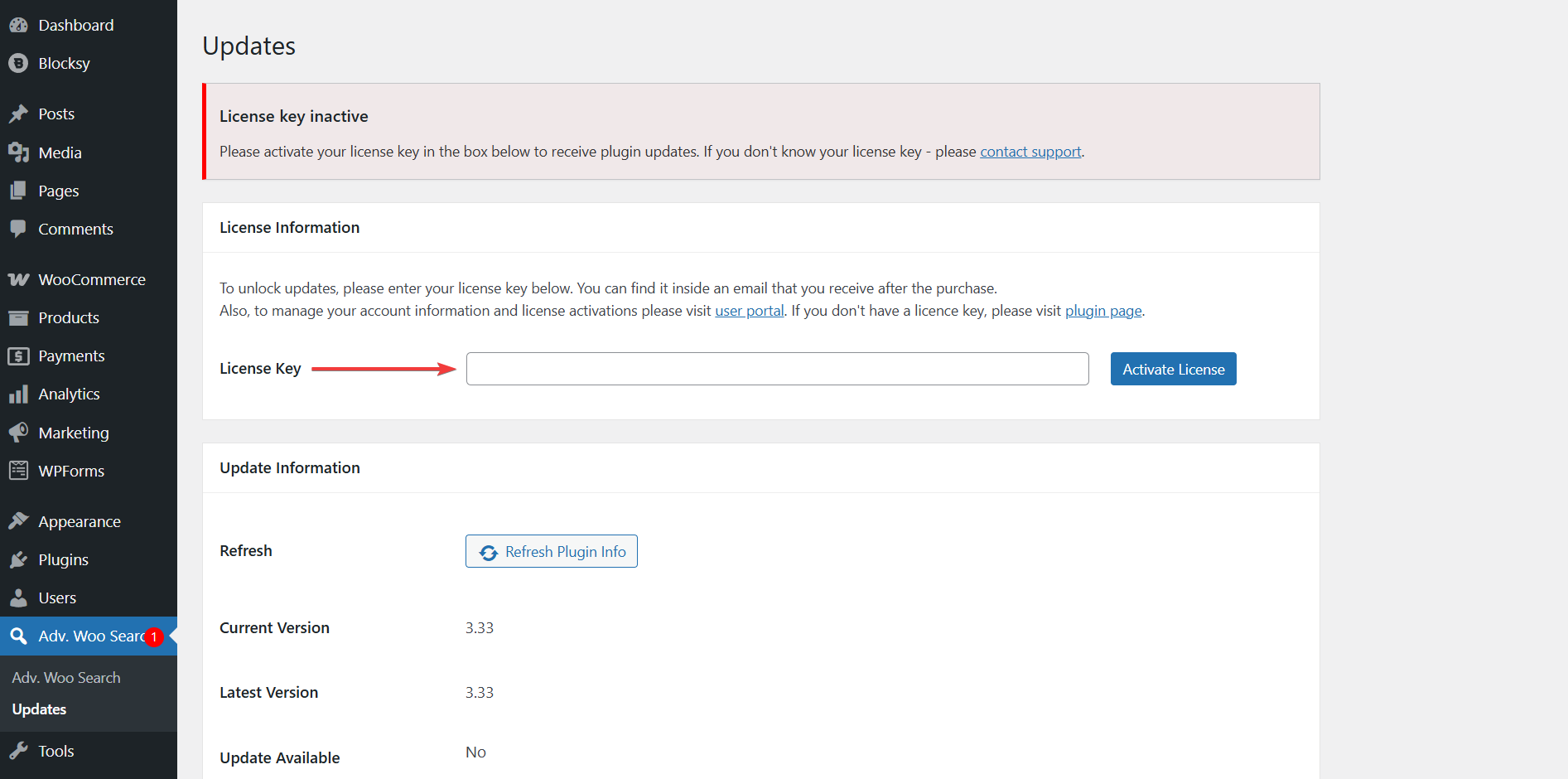1568x779 pixels.
Task: Click the Updates page title
Action: click(249, 46)
